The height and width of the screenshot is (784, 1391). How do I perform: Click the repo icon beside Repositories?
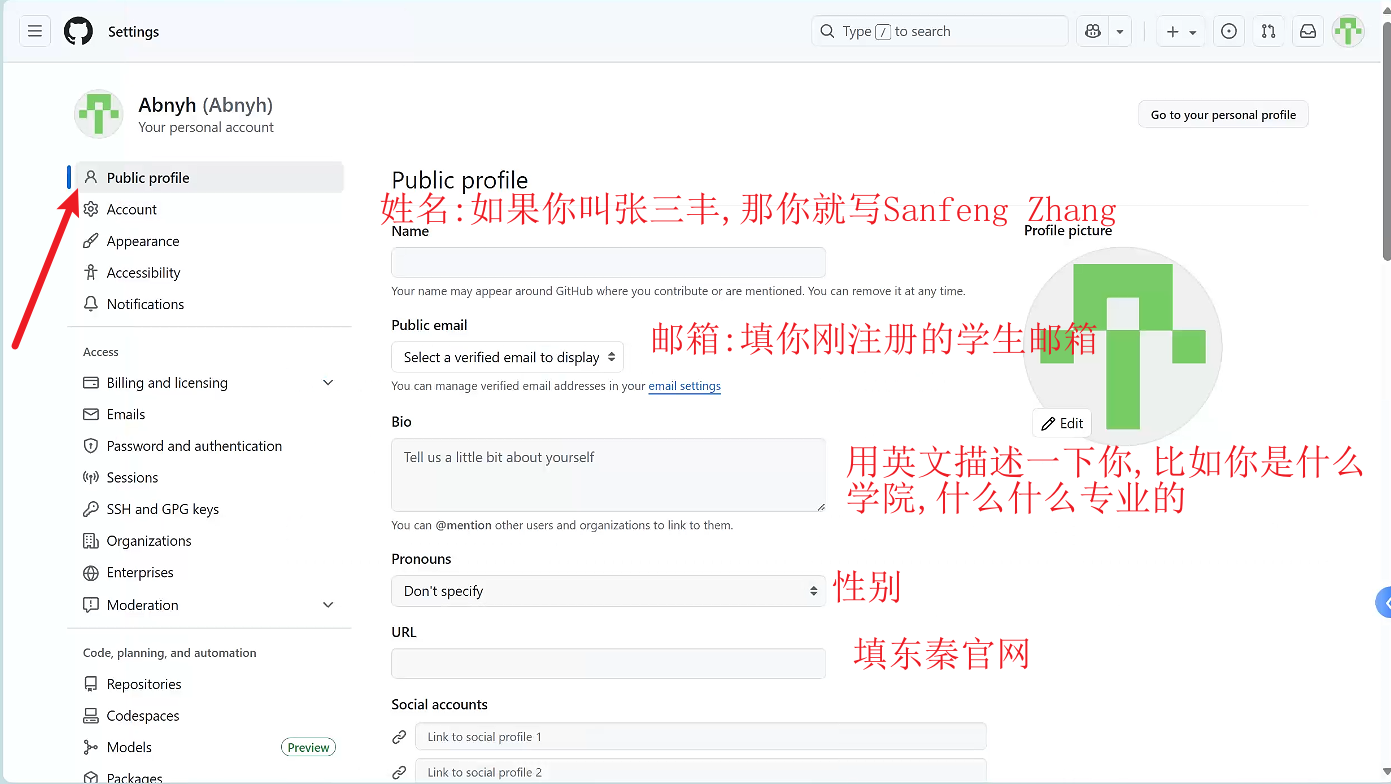coord(91,684)
